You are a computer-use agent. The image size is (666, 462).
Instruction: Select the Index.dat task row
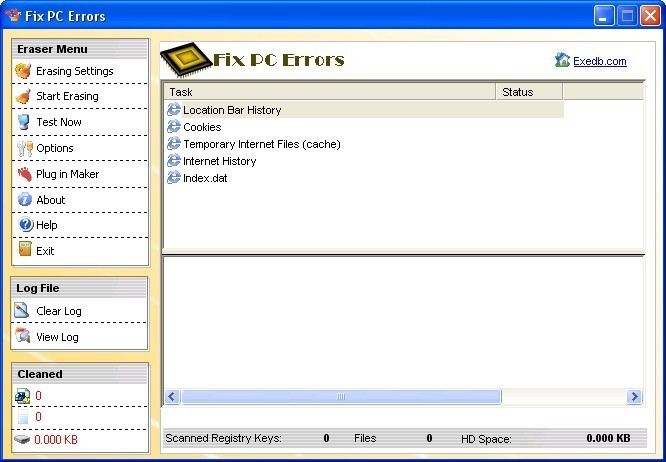[x=364, y=178]
